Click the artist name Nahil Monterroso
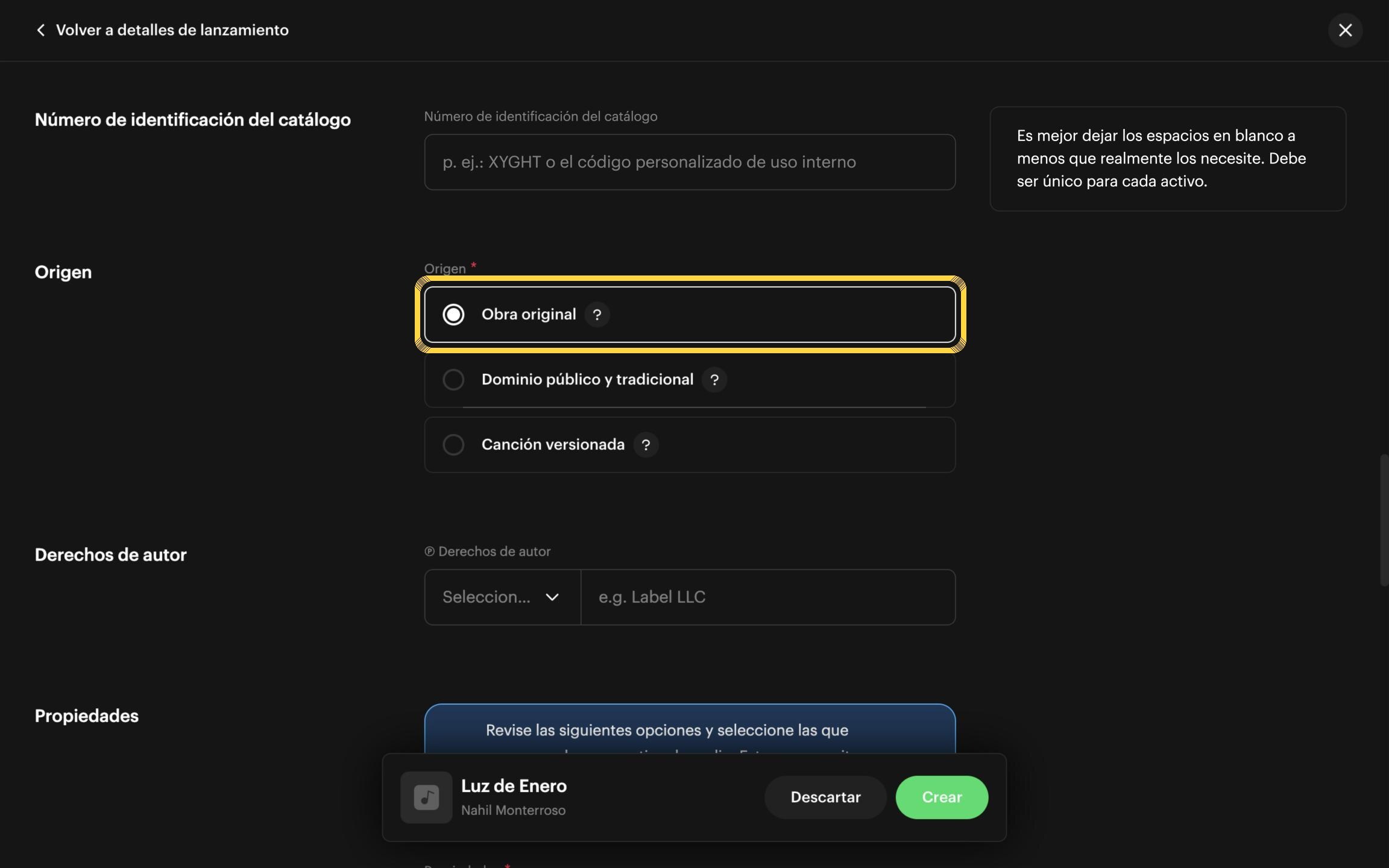Screen dimensions: 1389x868 click(x=513, y=811)
